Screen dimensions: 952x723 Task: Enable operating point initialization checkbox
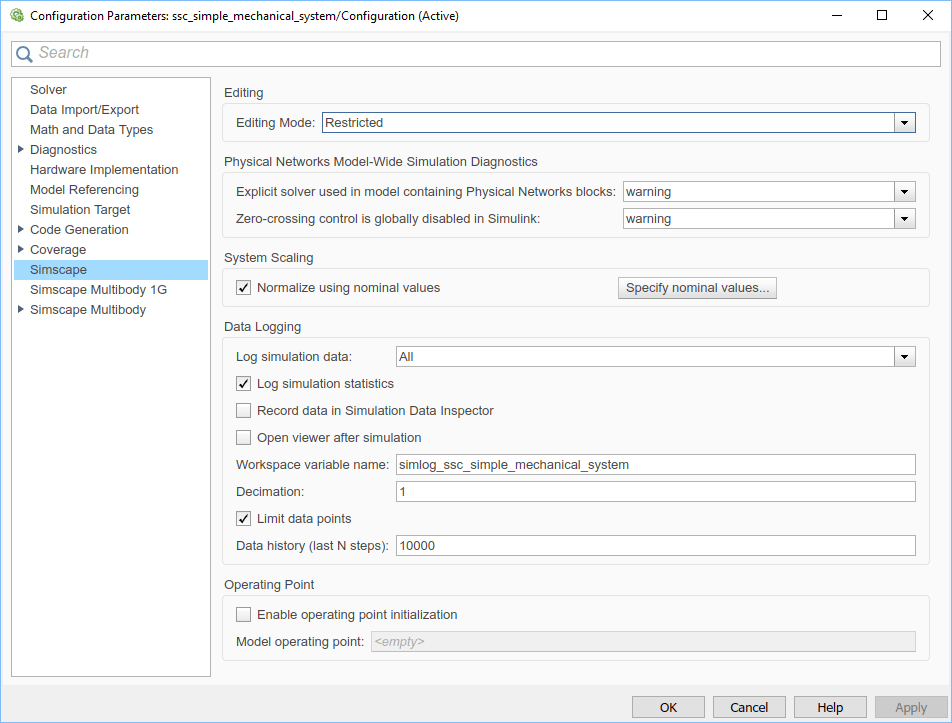pyautogui.click(x=243, y=614)
